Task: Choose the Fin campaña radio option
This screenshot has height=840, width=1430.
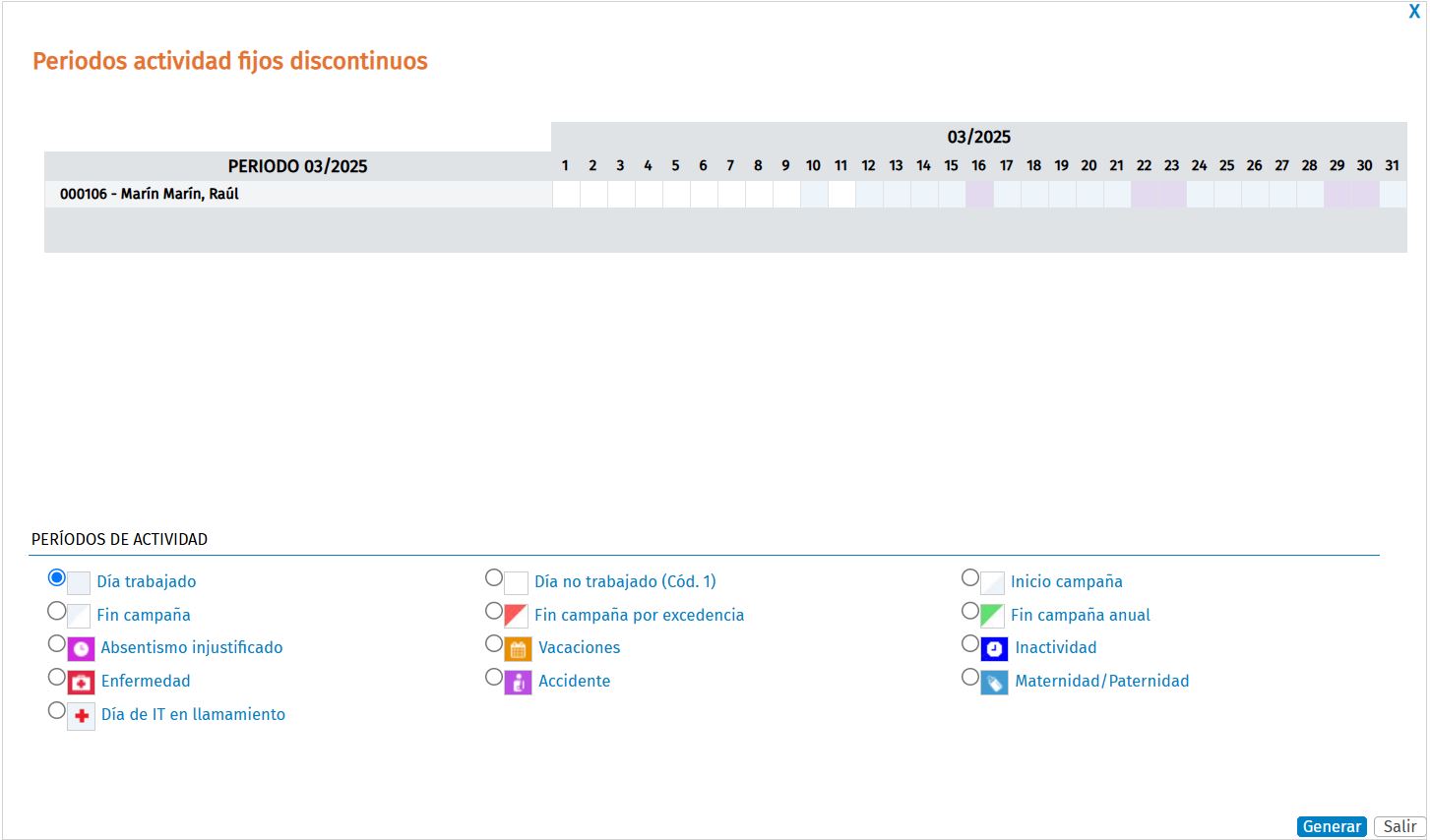Action: coord(57,611)
